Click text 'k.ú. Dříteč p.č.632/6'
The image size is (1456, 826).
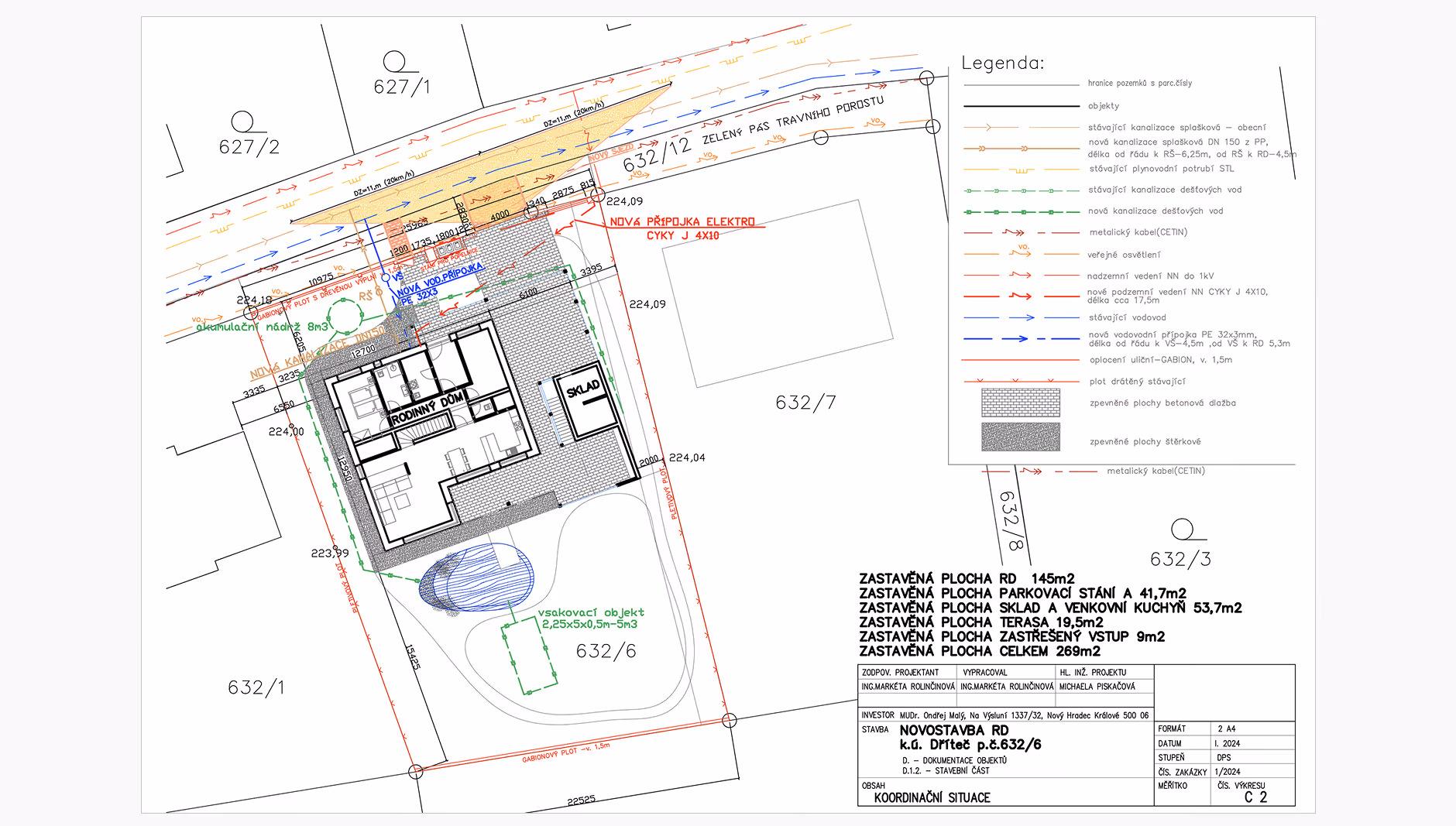coord(970,745)
